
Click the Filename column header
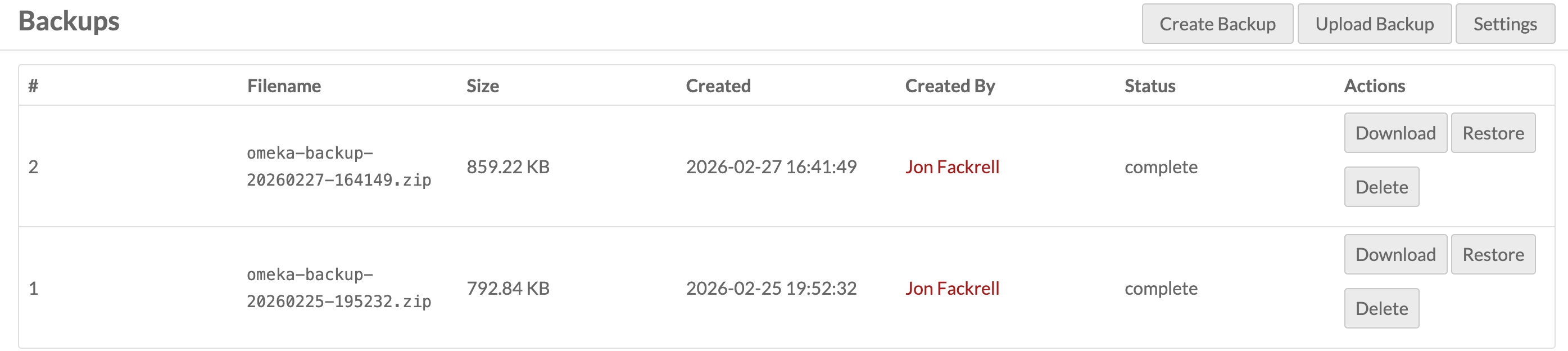coord(284,86)
